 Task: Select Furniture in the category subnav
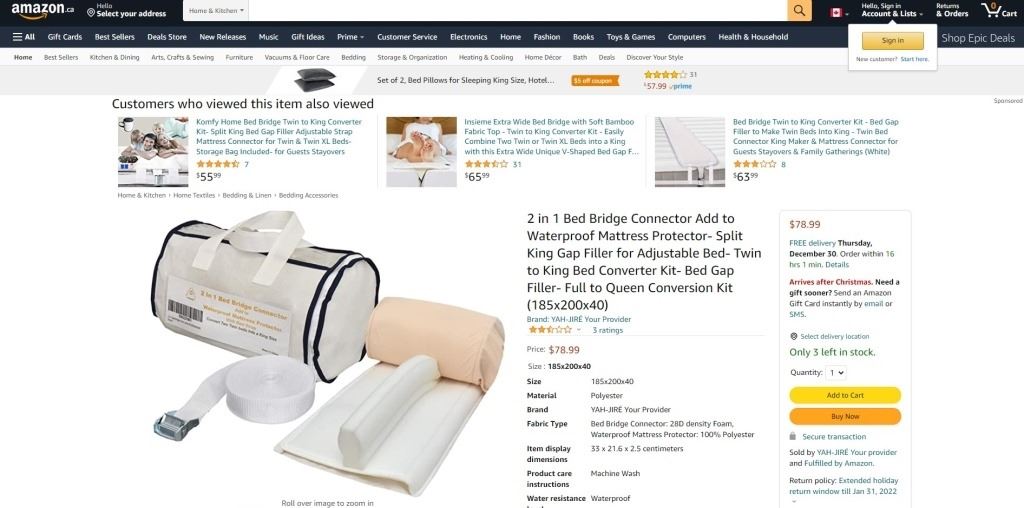239,57
